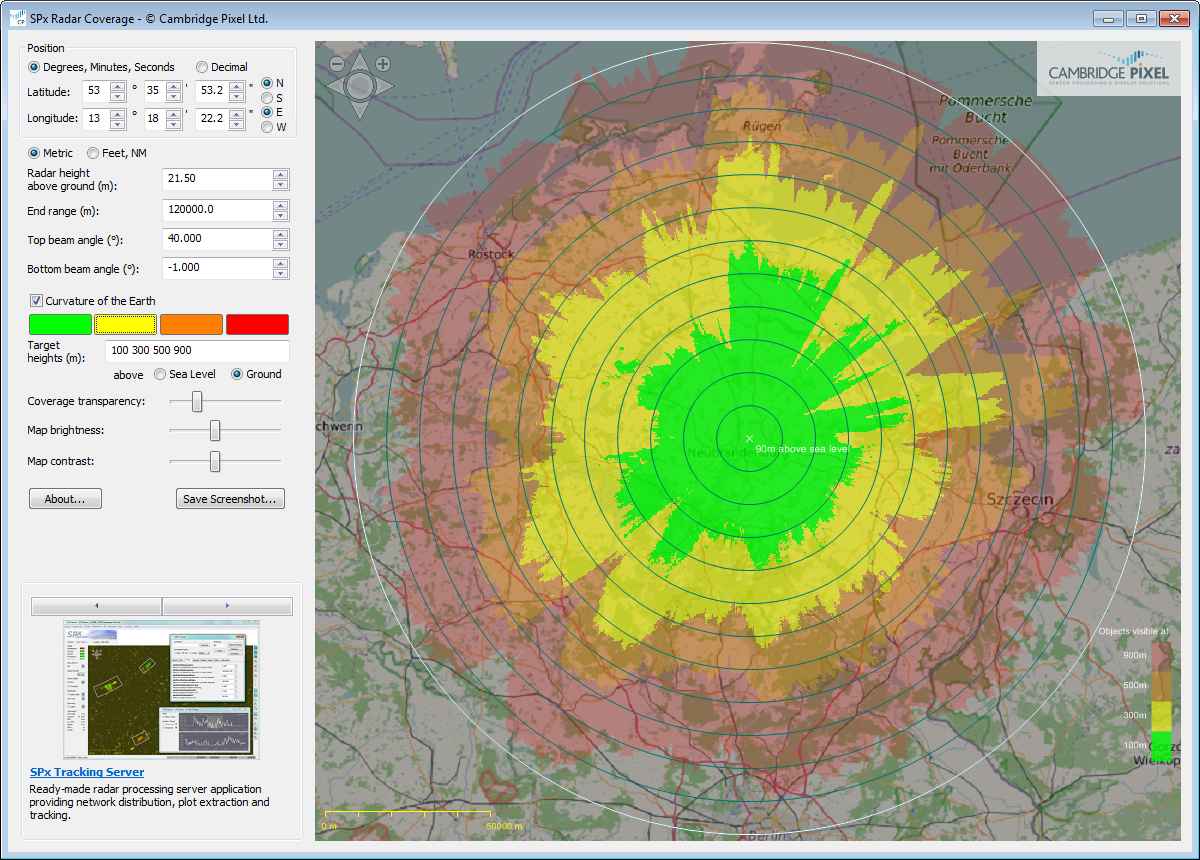Image resolution: width=1200 pixels, height=860 pixels.
Task: Click Save Screenshot button
Action: [x=230, y=499]
